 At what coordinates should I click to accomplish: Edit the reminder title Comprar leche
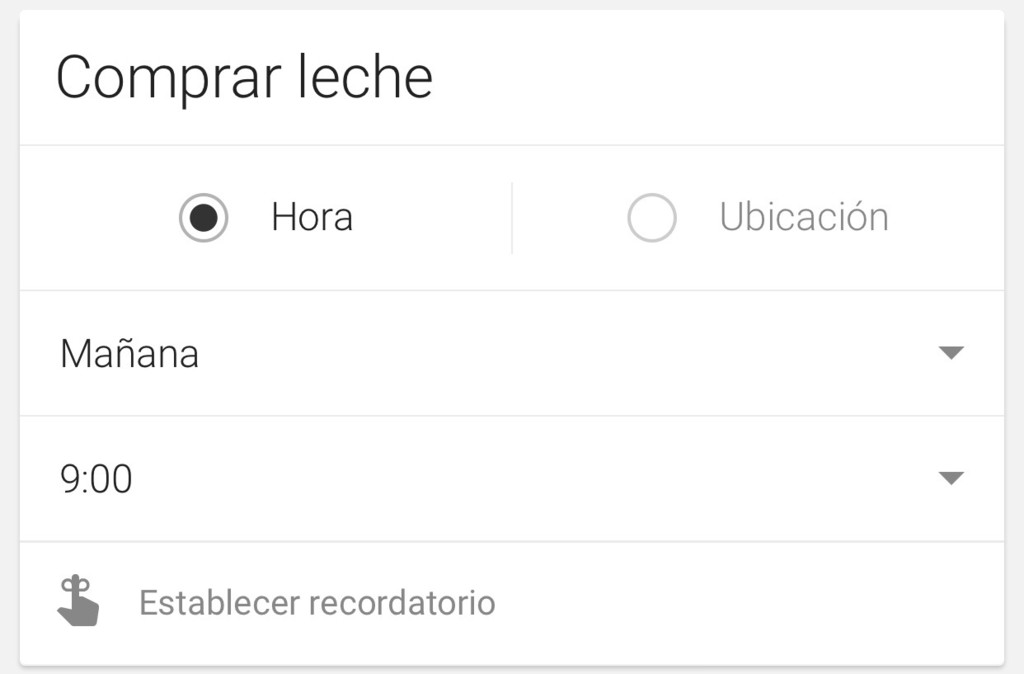[x=245, y=77]
